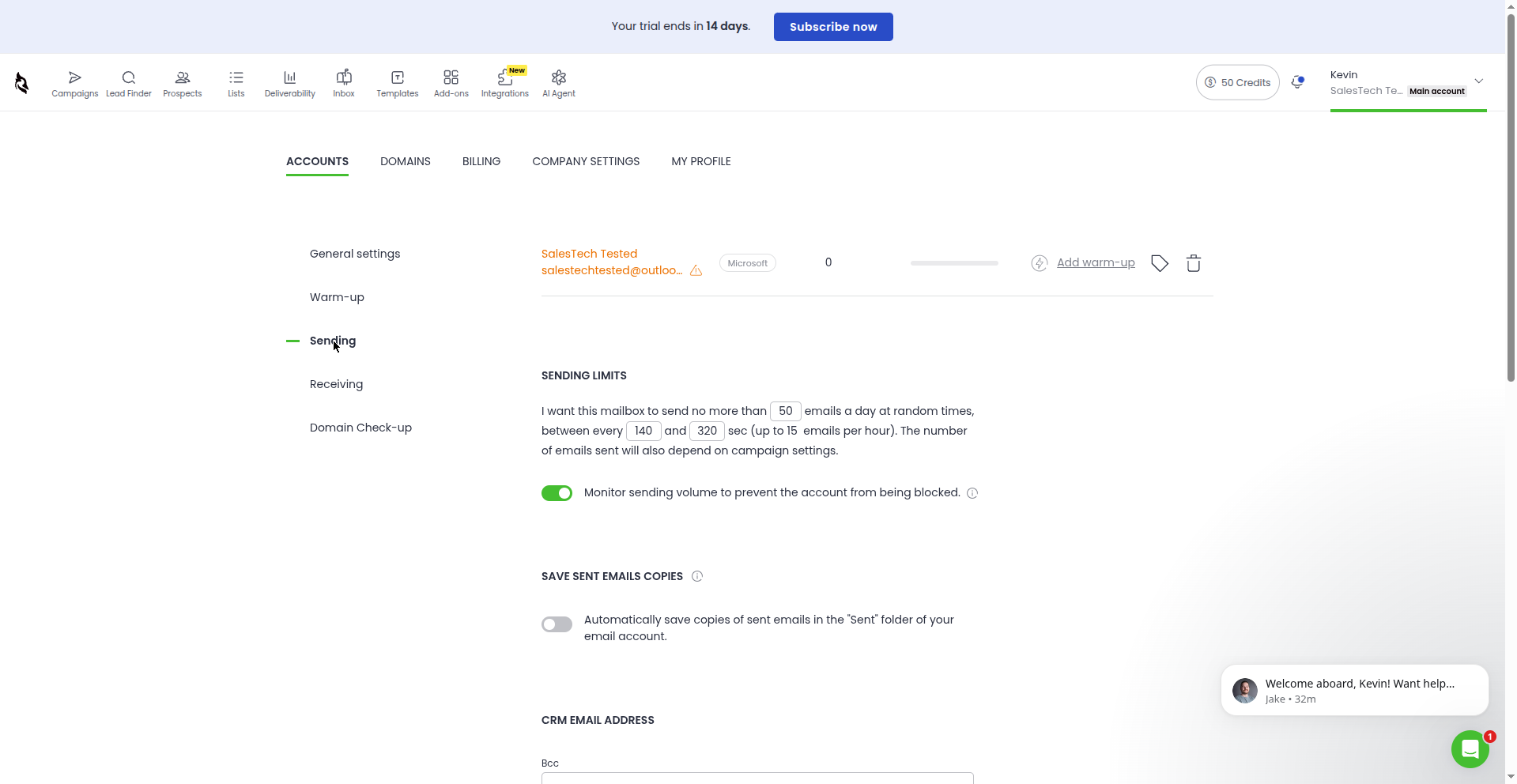Open Company Settings tab

click(586, 161)
